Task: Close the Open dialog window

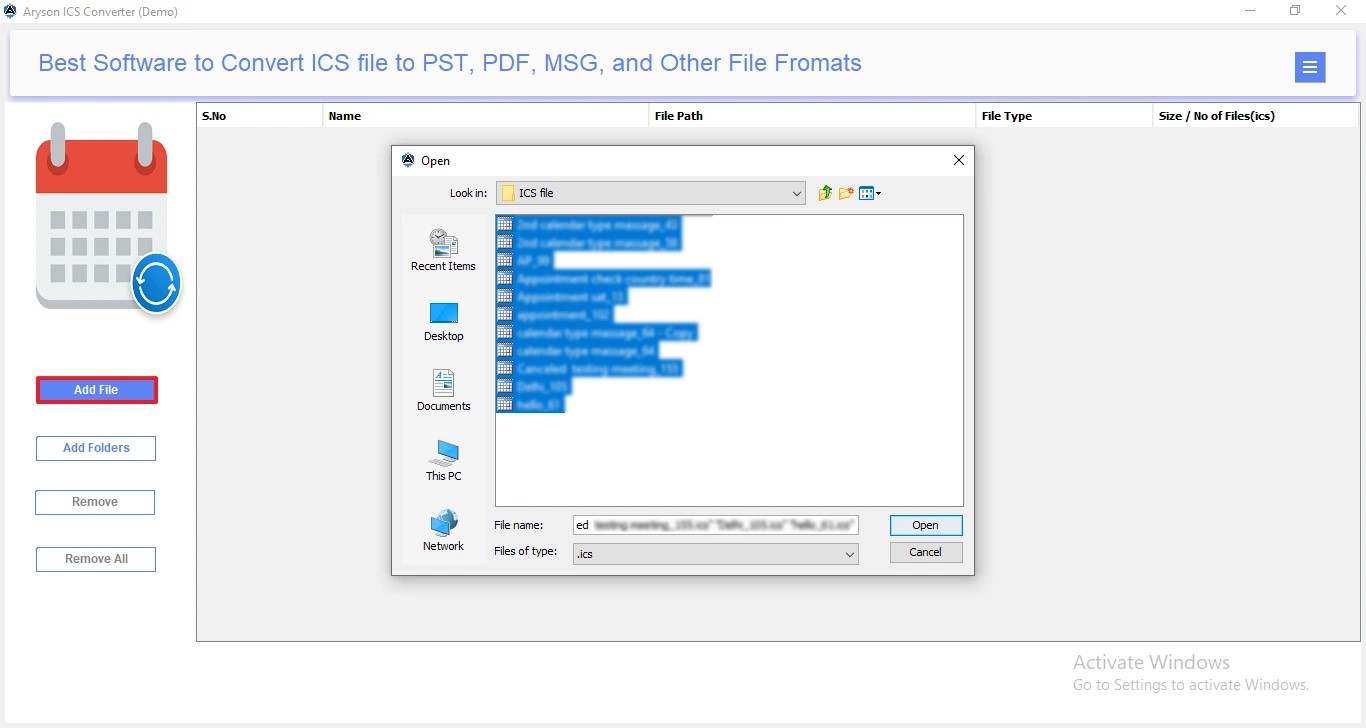Action: coord(958,160)
